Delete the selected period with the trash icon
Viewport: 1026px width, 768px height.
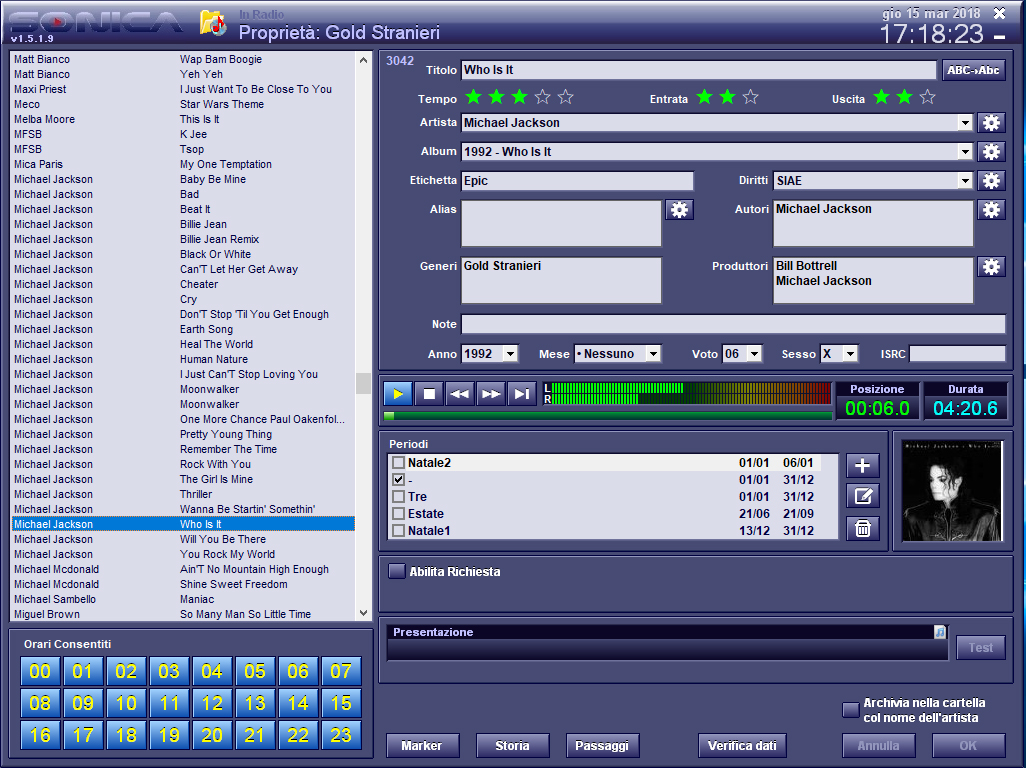862,528
